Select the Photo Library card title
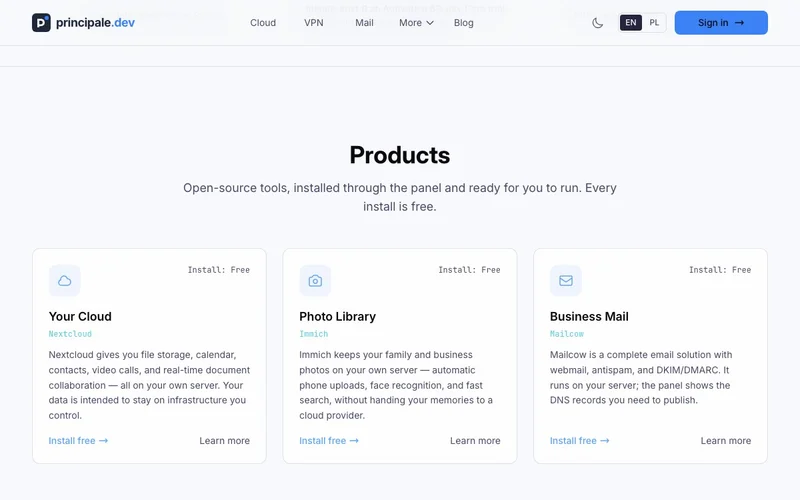The image size is (800, 500). point(337,316)
